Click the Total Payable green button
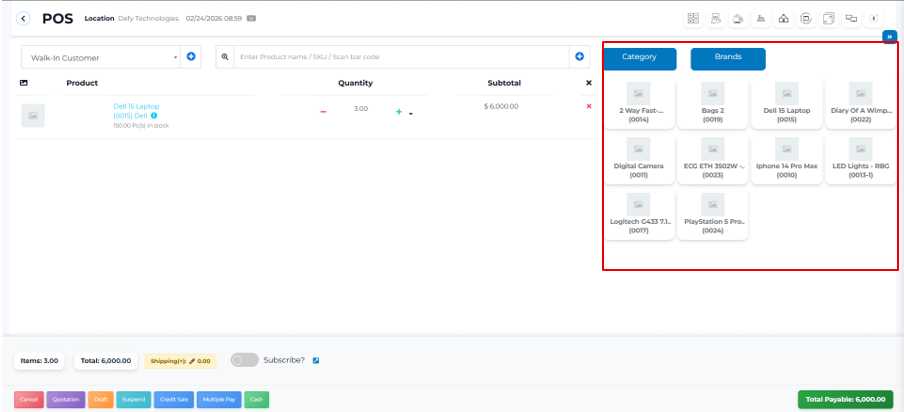The width and height of the screenshot is (904, 412). pyautogui.click(x=845, y=399)
